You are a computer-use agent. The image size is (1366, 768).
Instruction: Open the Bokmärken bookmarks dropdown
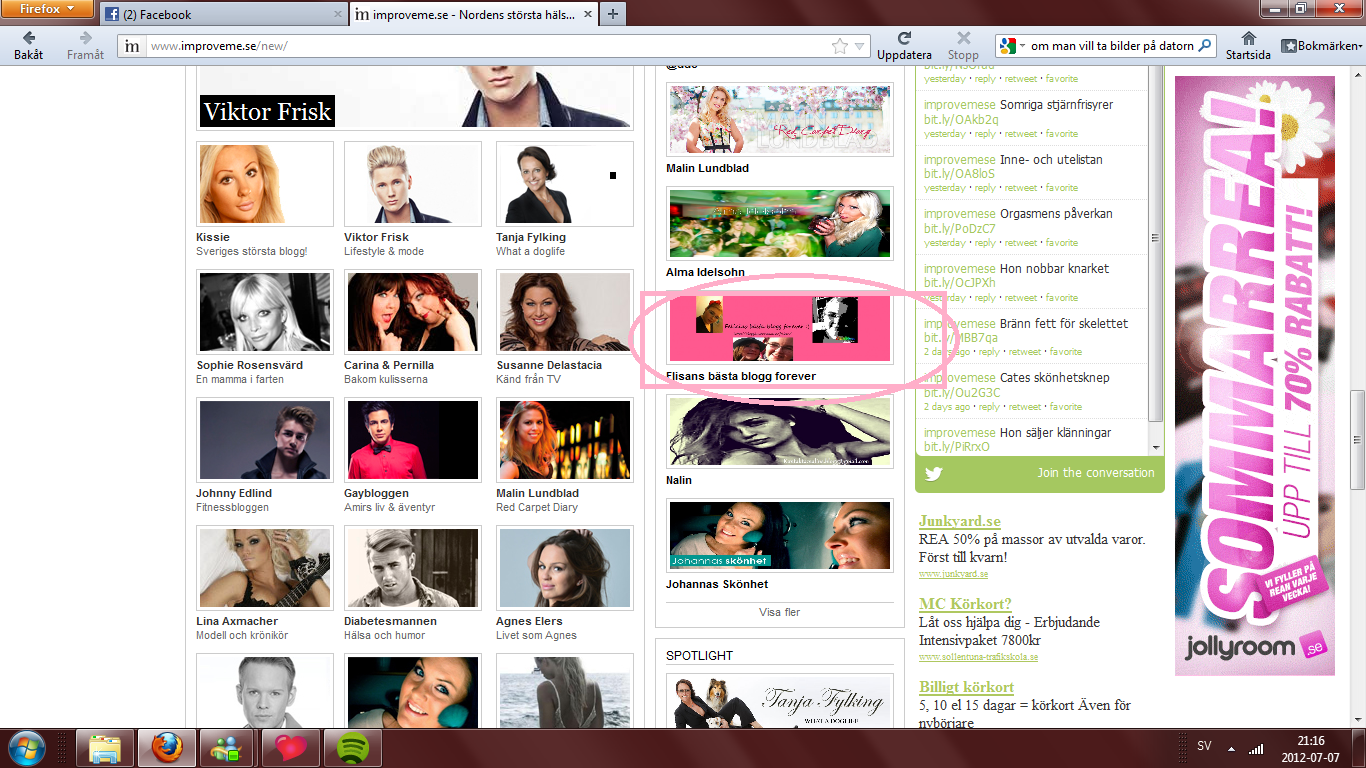point(1322,46)
